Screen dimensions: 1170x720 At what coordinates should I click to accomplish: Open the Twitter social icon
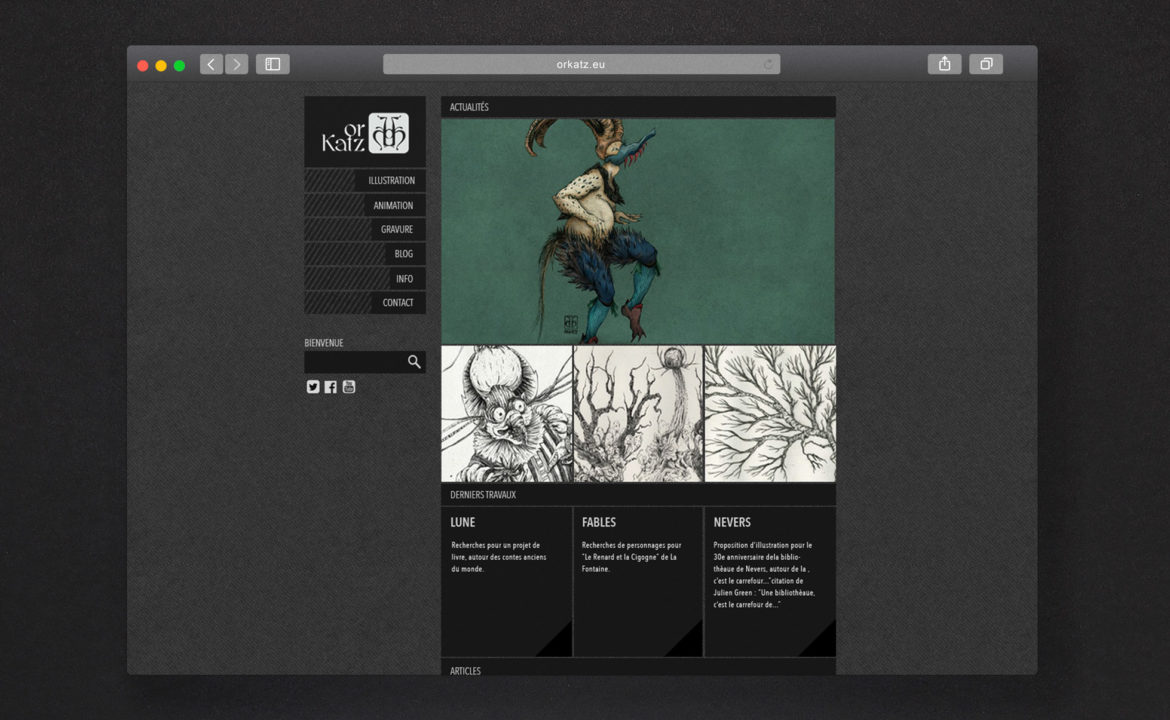[x=313, y=387]
